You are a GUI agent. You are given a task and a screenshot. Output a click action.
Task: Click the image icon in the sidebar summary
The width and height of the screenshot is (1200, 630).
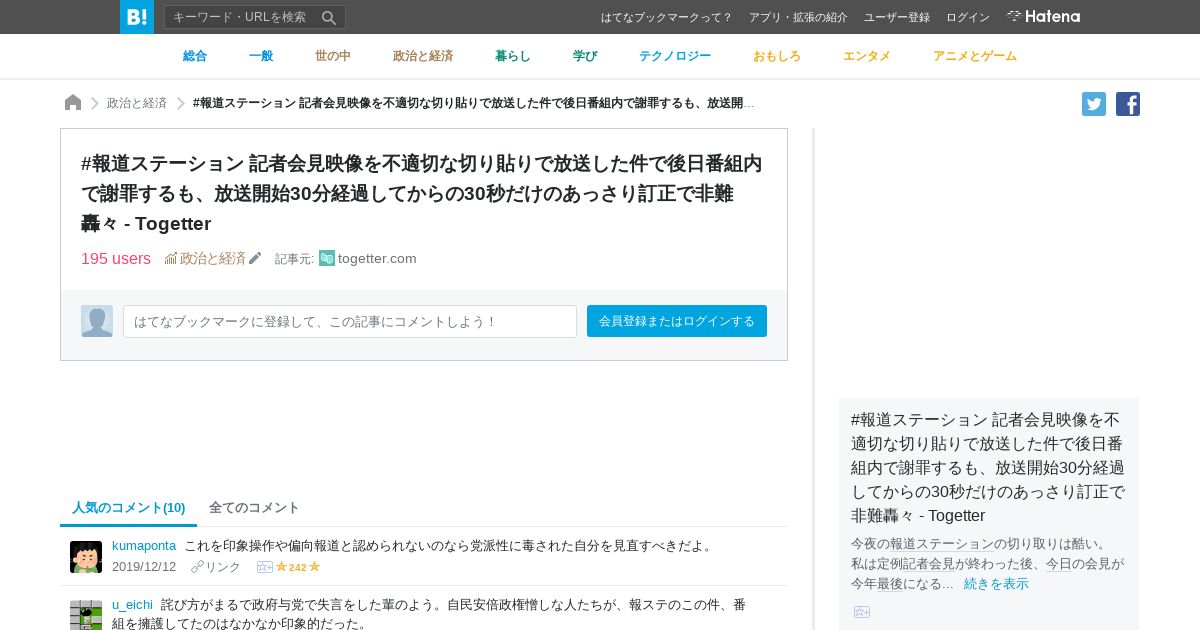(x=862, y=612)
